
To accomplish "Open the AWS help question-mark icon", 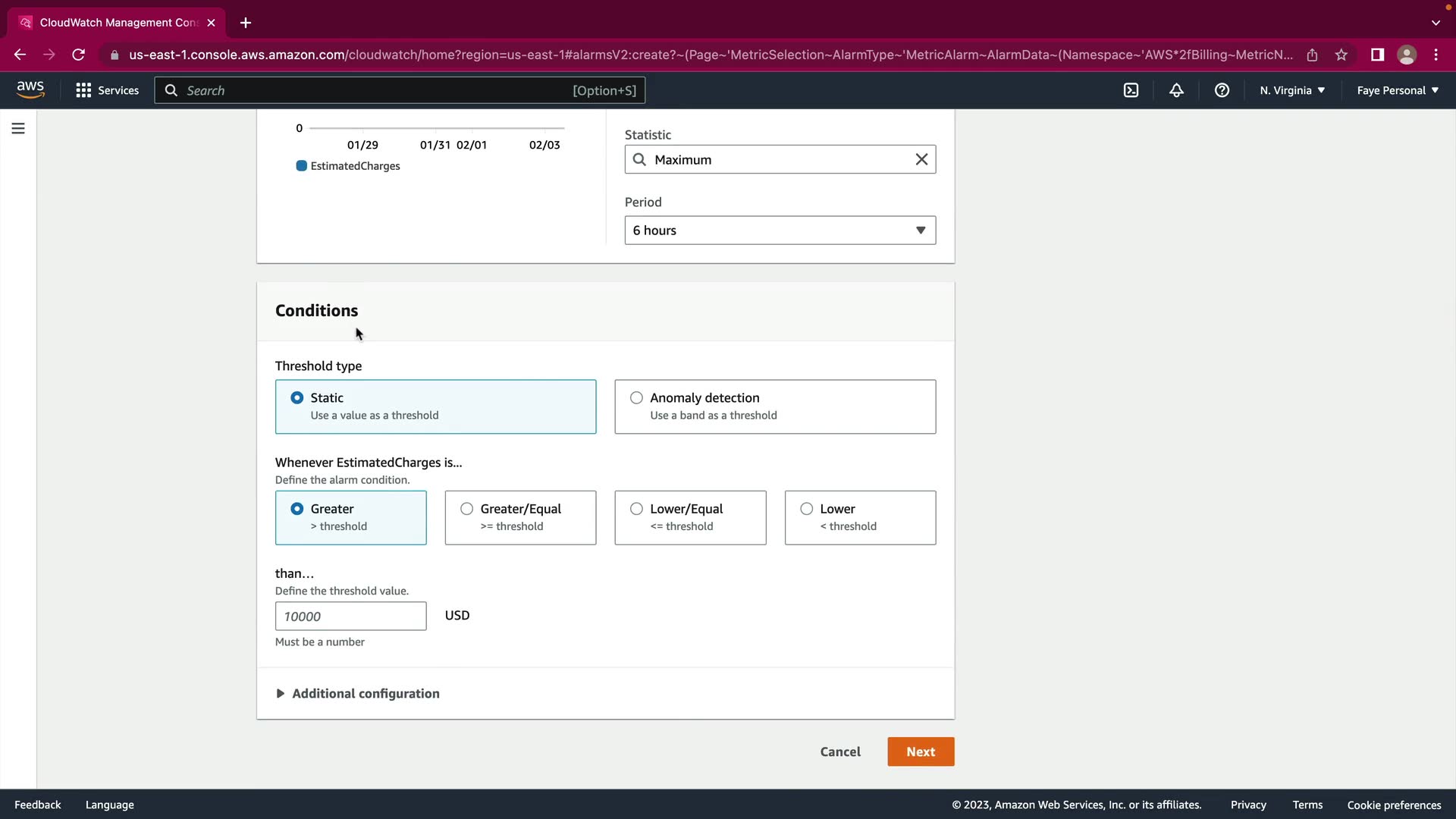I will 1222,90.
